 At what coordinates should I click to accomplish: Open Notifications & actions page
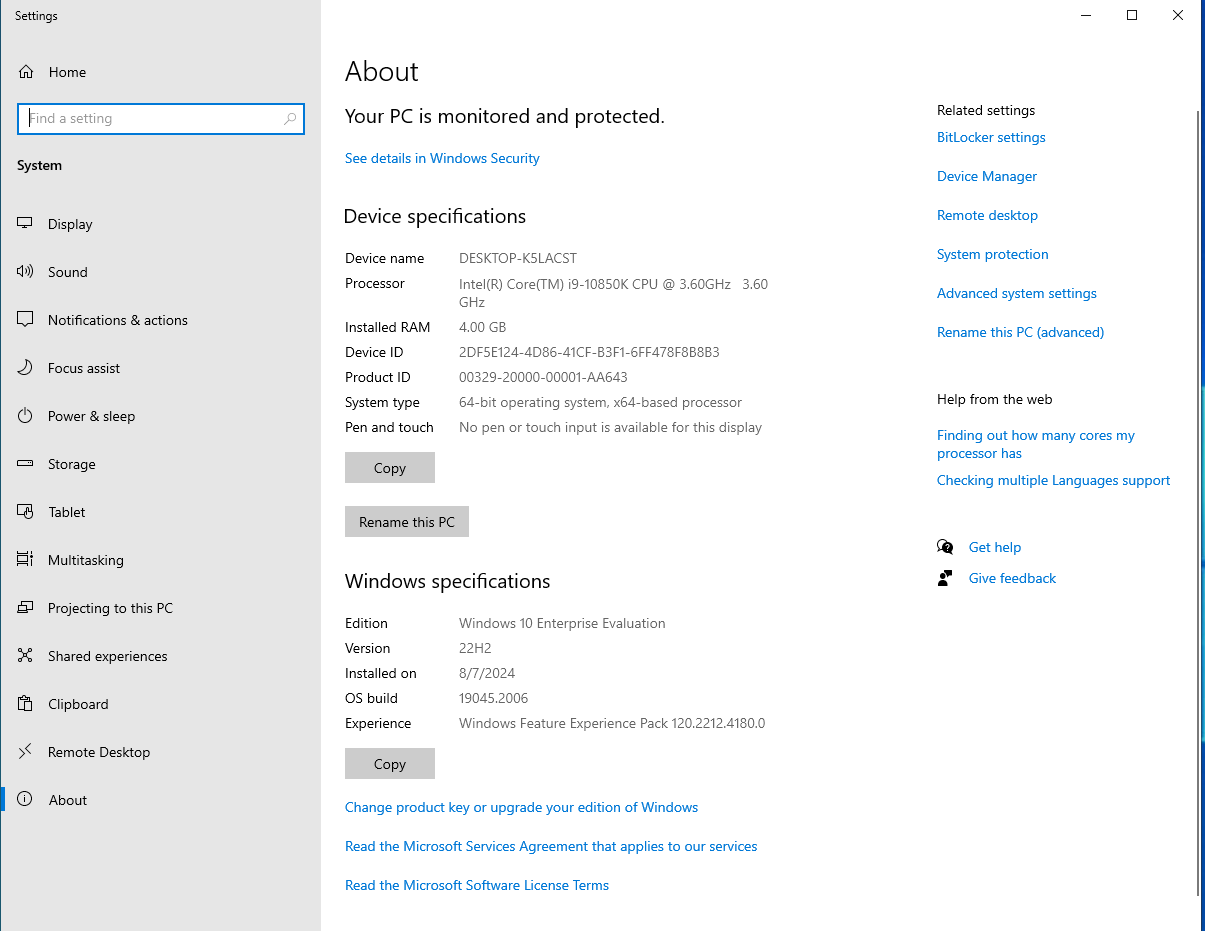(160, 320)
